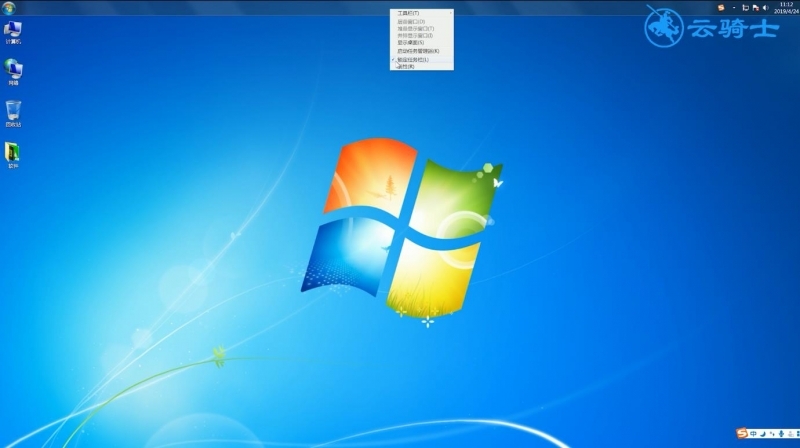Open Sogou soft keyboard icon
This screenshot has height=448, width=800.
[x=790, y=434]
